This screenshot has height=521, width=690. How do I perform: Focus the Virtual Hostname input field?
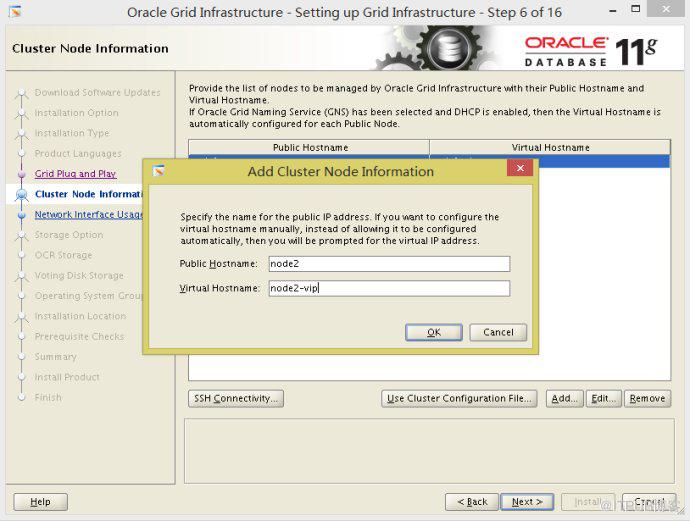pyautogui.click(x=389, y=288)
